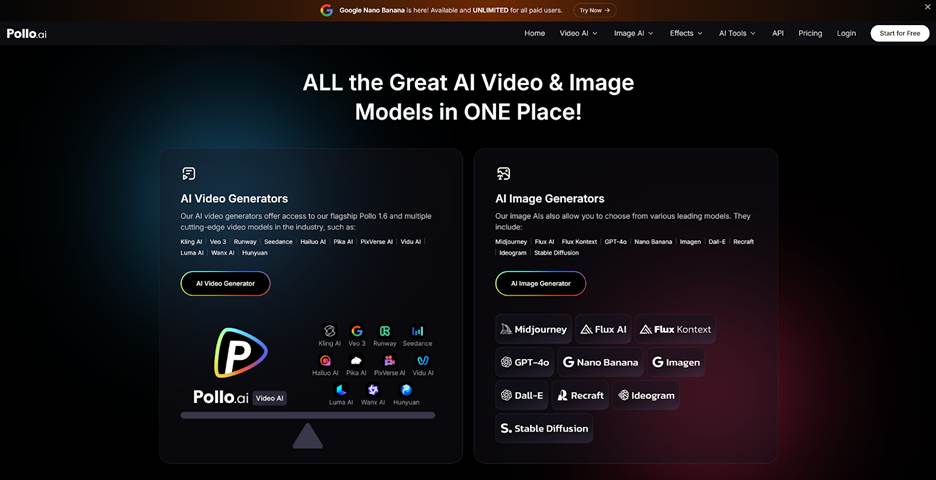Image resolution: width=936 pixels, height=480 pixels.
Task: Click the Start for Free button
Action: coord(900,33)
